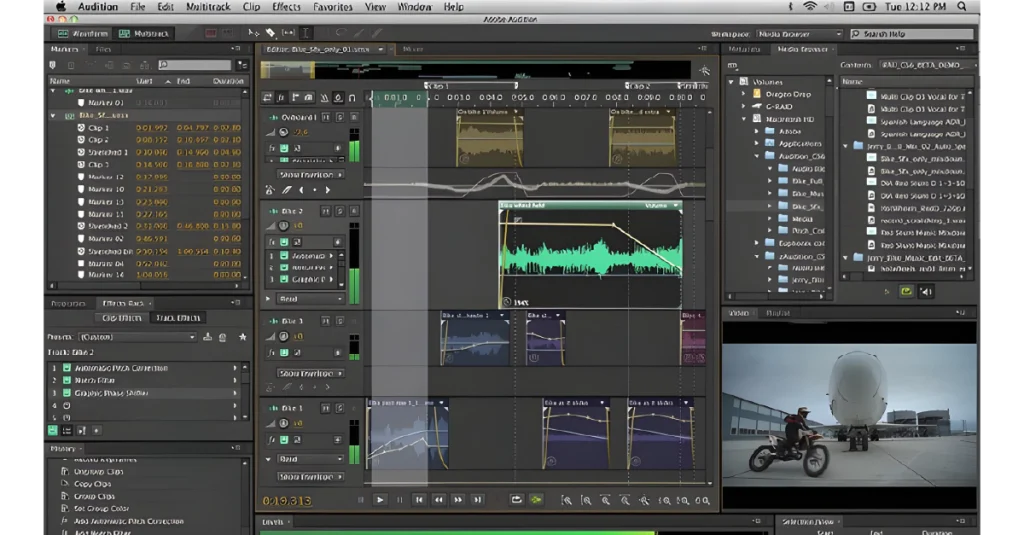
Task: Open Read automation dropdown on Bike 2
Action: [x=310, y=299]
